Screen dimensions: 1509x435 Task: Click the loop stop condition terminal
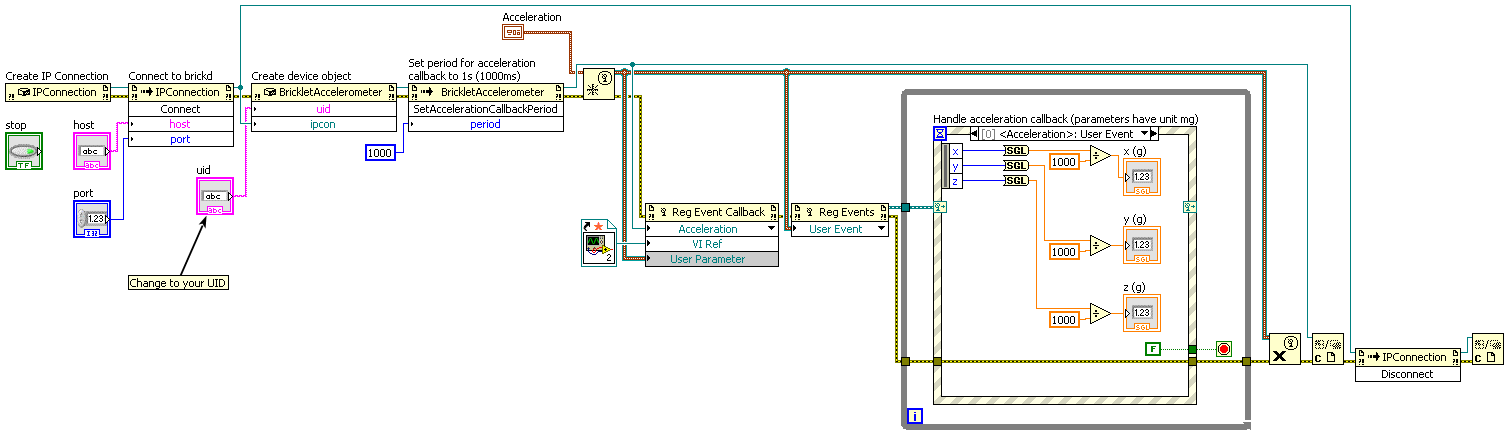coord(1223,349)
